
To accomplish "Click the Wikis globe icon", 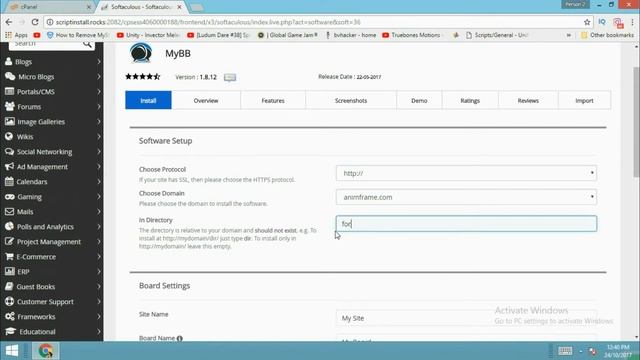I will tap(9, 137).
